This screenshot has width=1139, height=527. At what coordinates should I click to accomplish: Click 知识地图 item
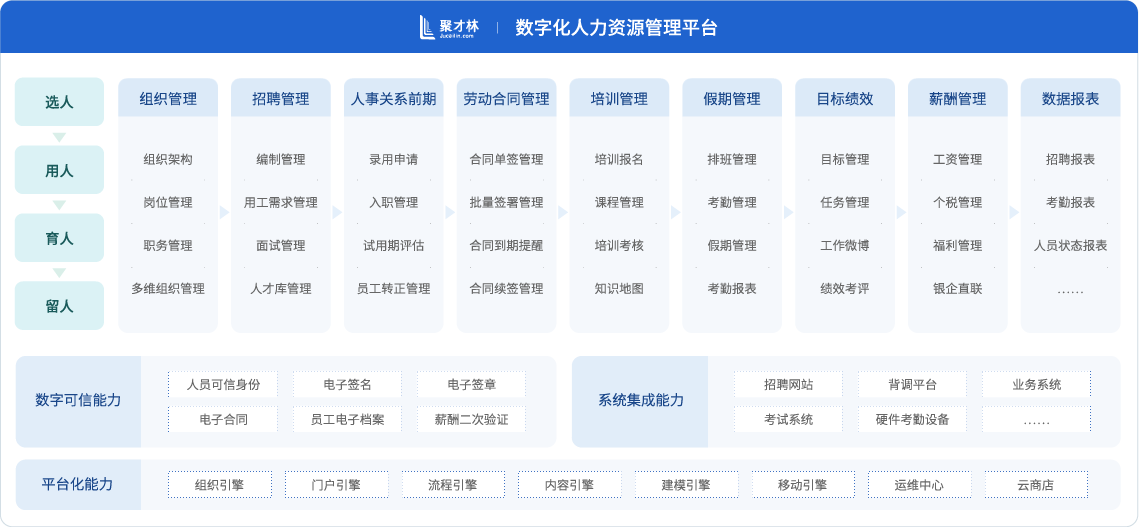click(x=619, y=289)
